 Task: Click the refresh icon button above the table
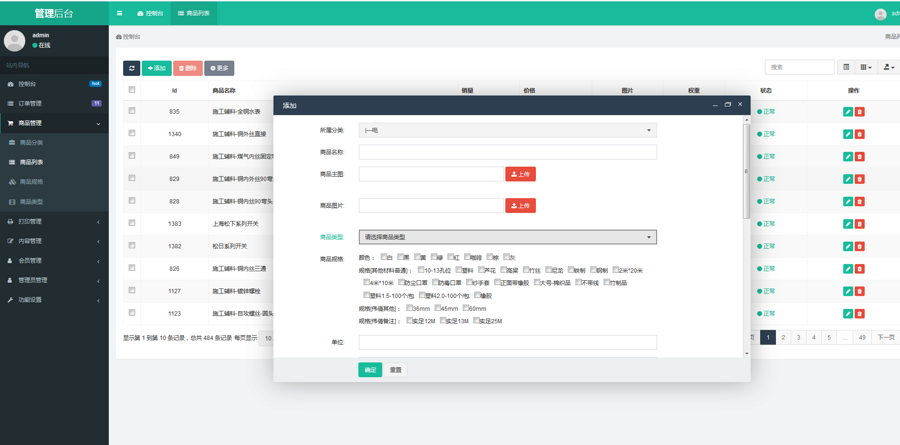tap(131, 68)
